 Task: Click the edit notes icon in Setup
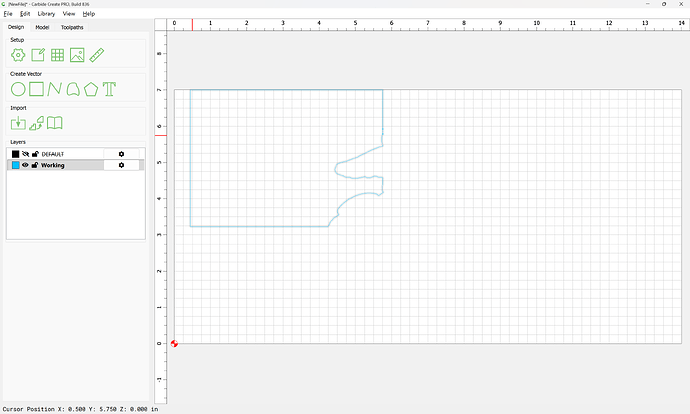coord(37,55)
